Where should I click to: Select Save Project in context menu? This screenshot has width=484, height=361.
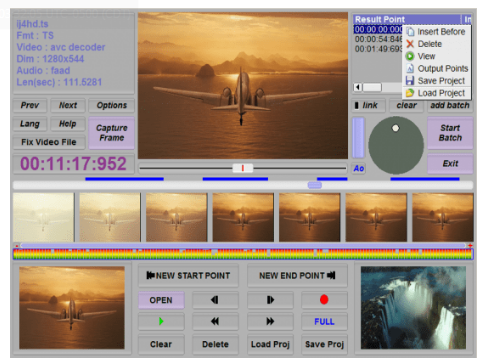pyautogui.click(x=437, y=81)
